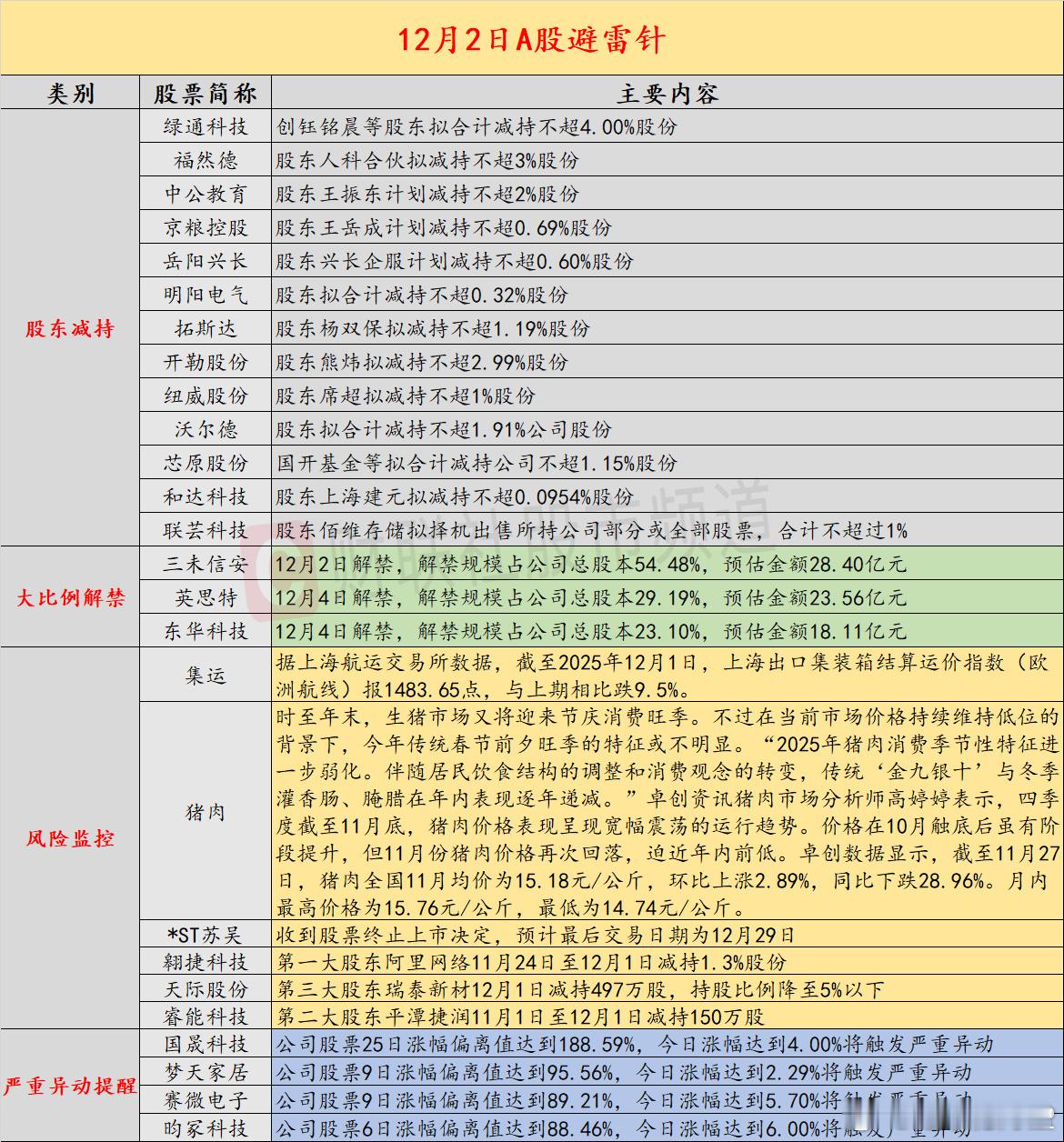This screenshot has height=1142, width=1064.
Task: Select the 股票简称 column header
Action: coord(205,93)
